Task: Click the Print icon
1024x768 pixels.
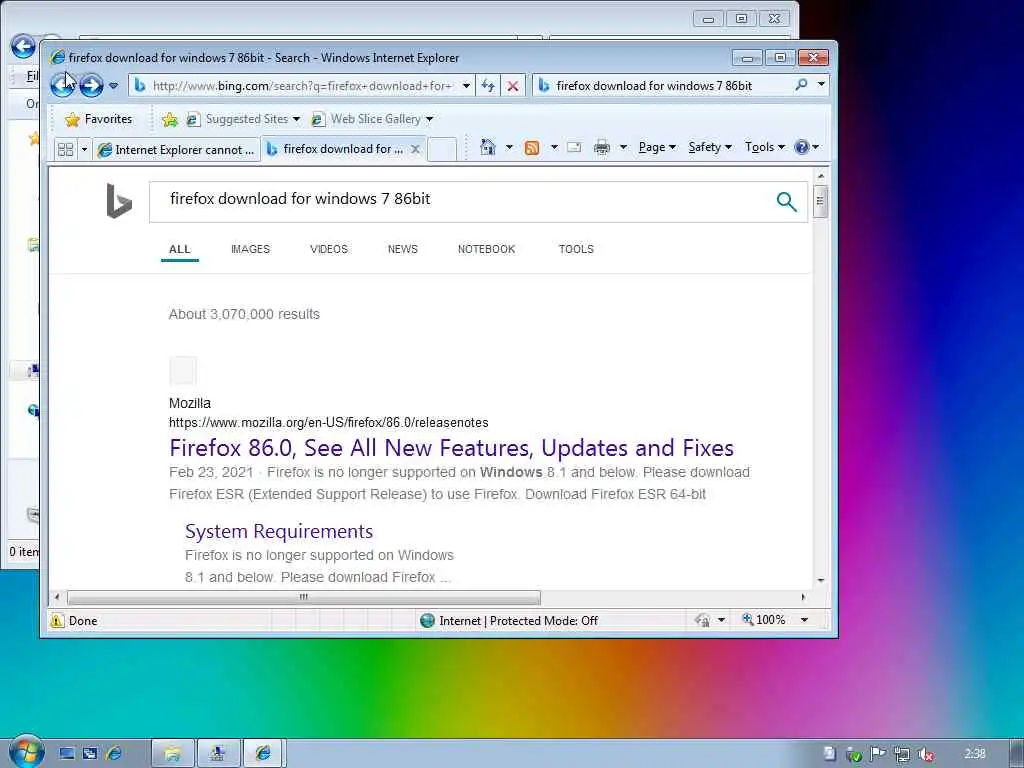Action: (601, 148)
